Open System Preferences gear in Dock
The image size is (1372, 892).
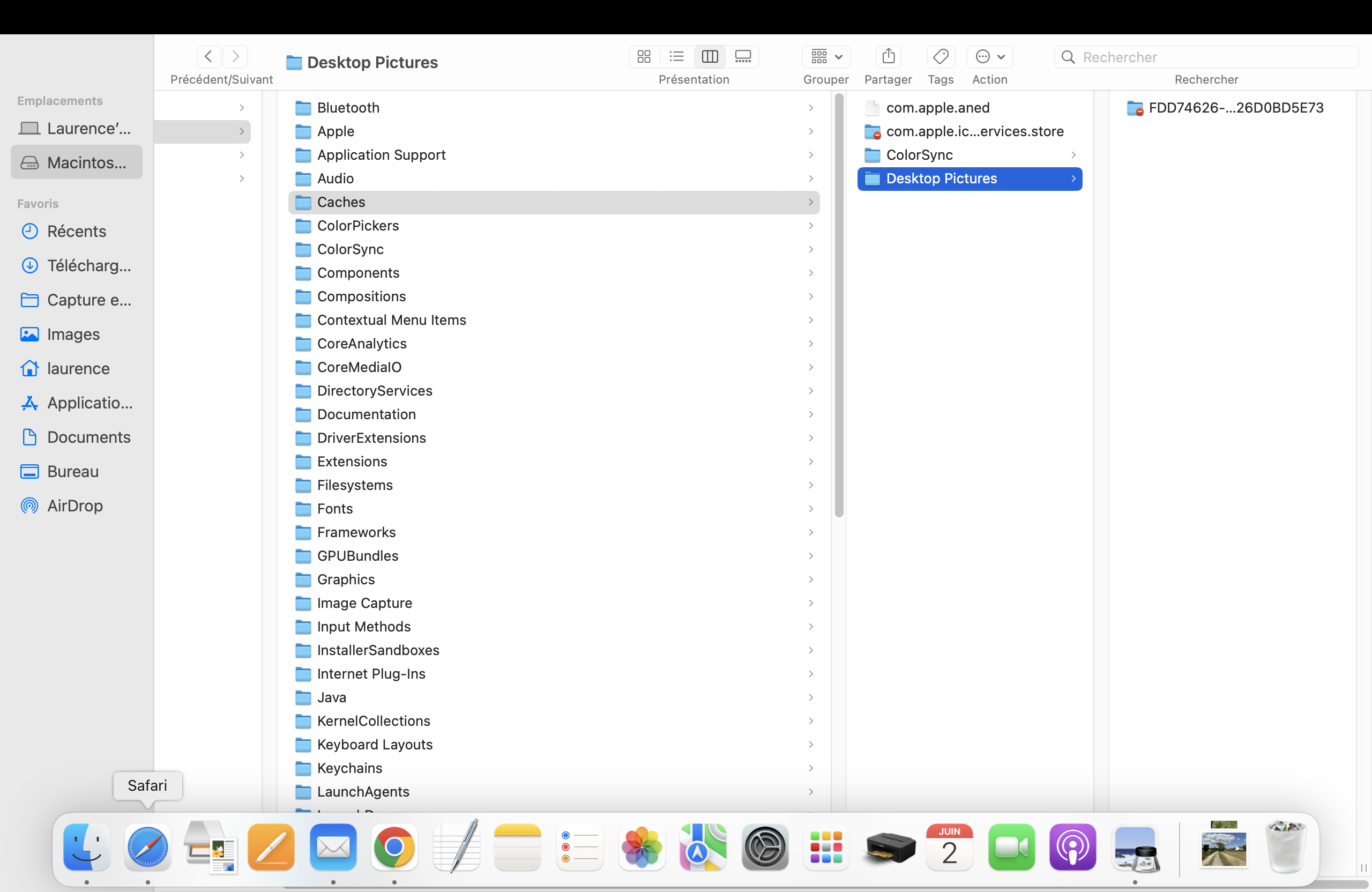(764, 846)
